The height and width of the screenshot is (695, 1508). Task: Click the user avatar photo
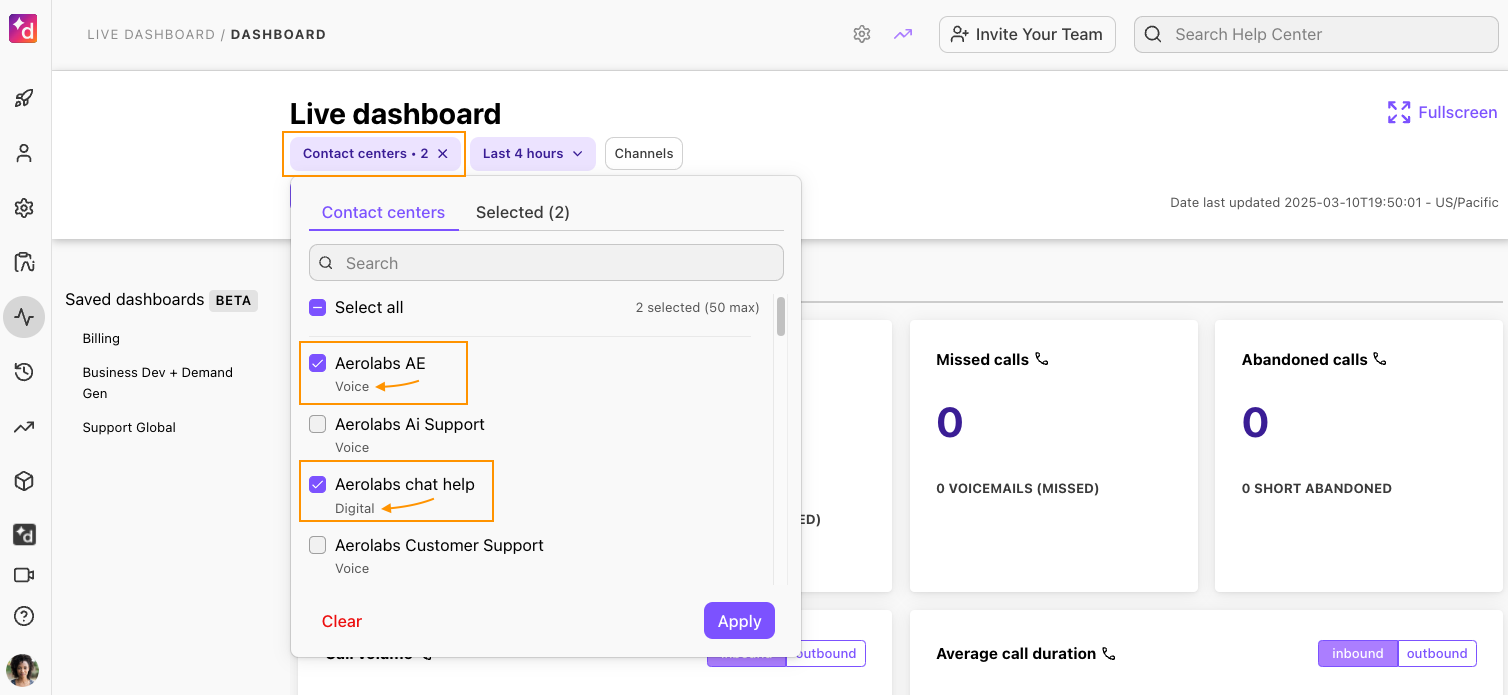[23, 670]
